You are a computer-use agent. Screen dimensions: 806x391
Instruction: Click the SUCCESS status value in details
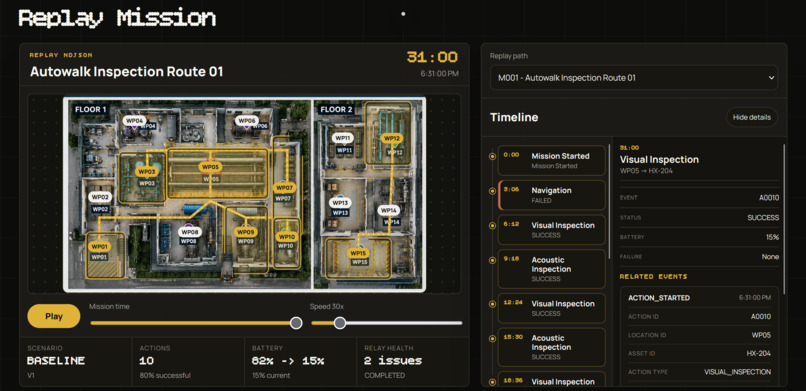tap(763, 217)
